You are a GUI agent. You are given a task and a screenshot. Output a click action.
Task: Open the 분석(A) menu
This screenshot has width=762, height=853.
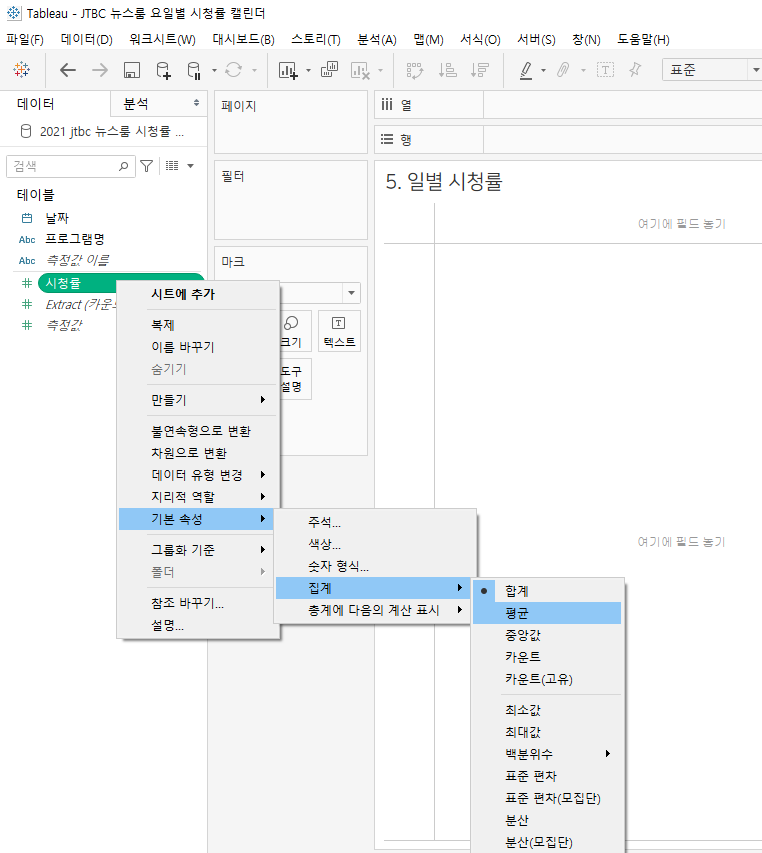pos(376,40)
